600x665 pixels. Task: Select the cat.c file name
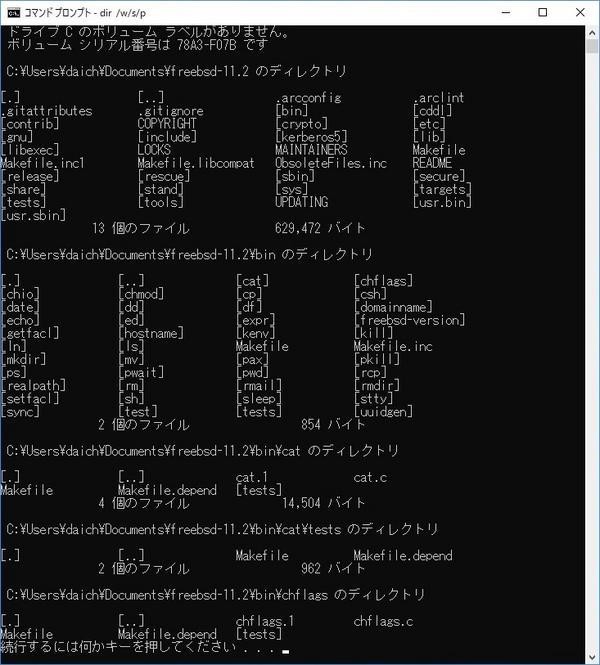point(370,478)
